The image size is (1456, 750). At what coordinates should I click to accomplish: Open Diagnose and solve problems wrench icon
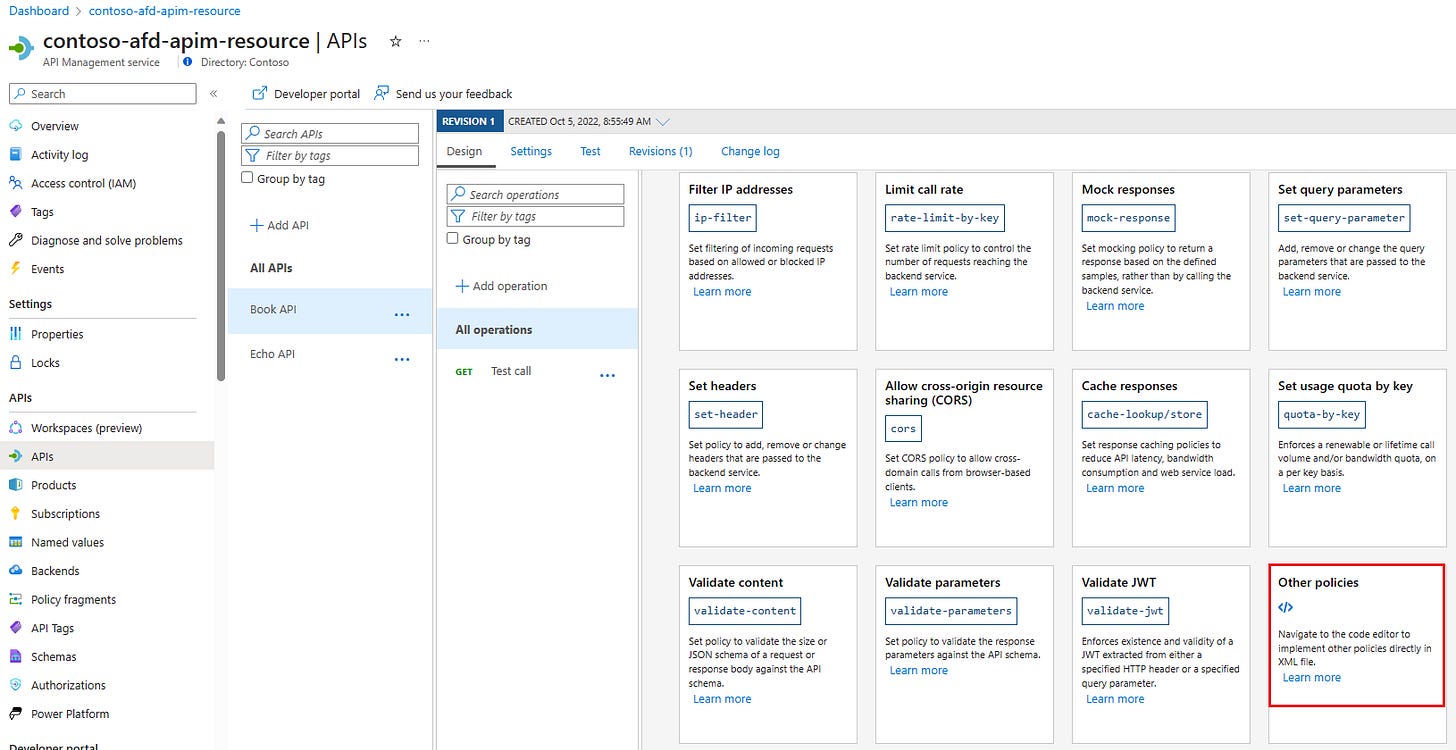[x=15, y=240]
